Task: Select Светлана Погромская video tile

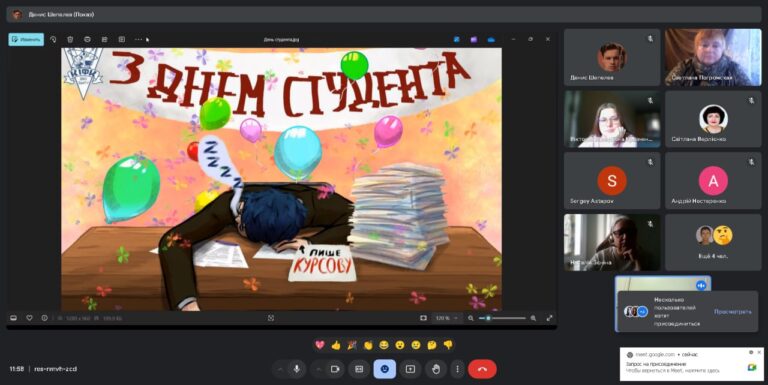Action: (713, 57)
